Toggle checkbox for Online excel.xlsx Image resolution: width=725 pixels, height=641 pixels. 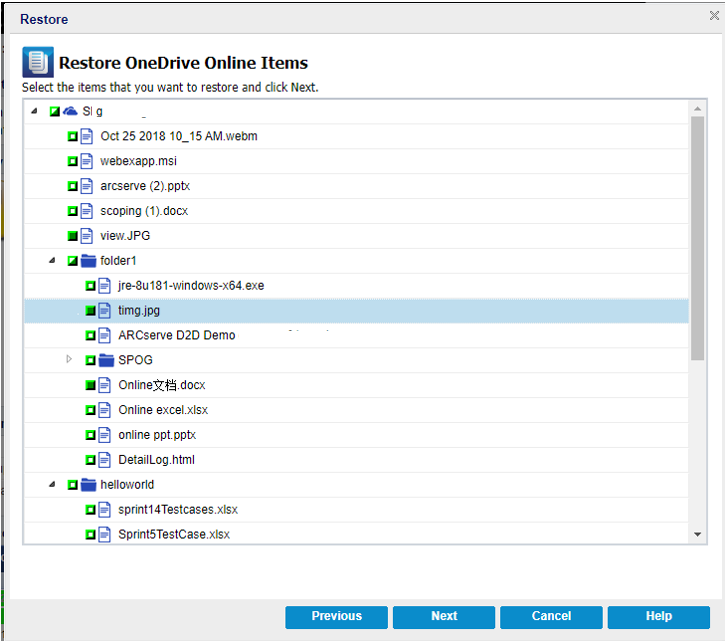(90, 410)
